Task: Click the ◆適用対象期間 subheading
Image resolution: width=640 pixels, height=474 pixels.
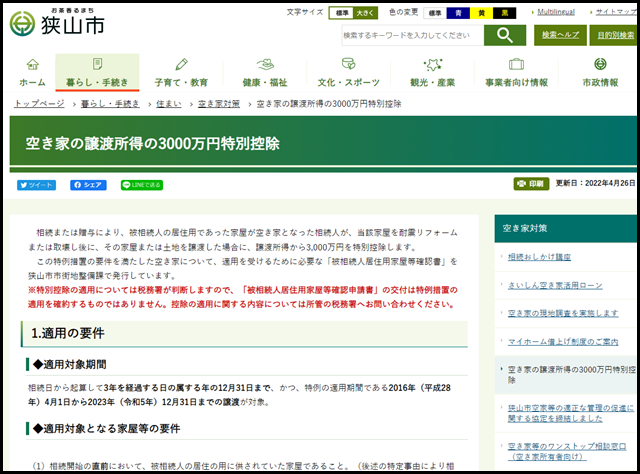Action: pyautogui.click(x=70, y=364)
